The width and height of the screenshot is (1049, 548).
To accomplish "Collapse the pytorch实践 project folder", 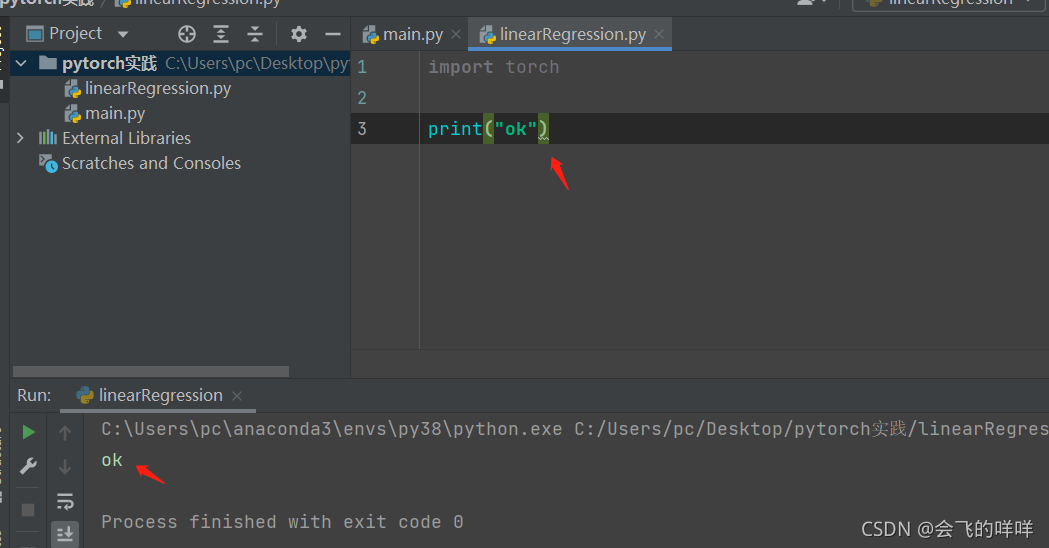I will (21, 64).
